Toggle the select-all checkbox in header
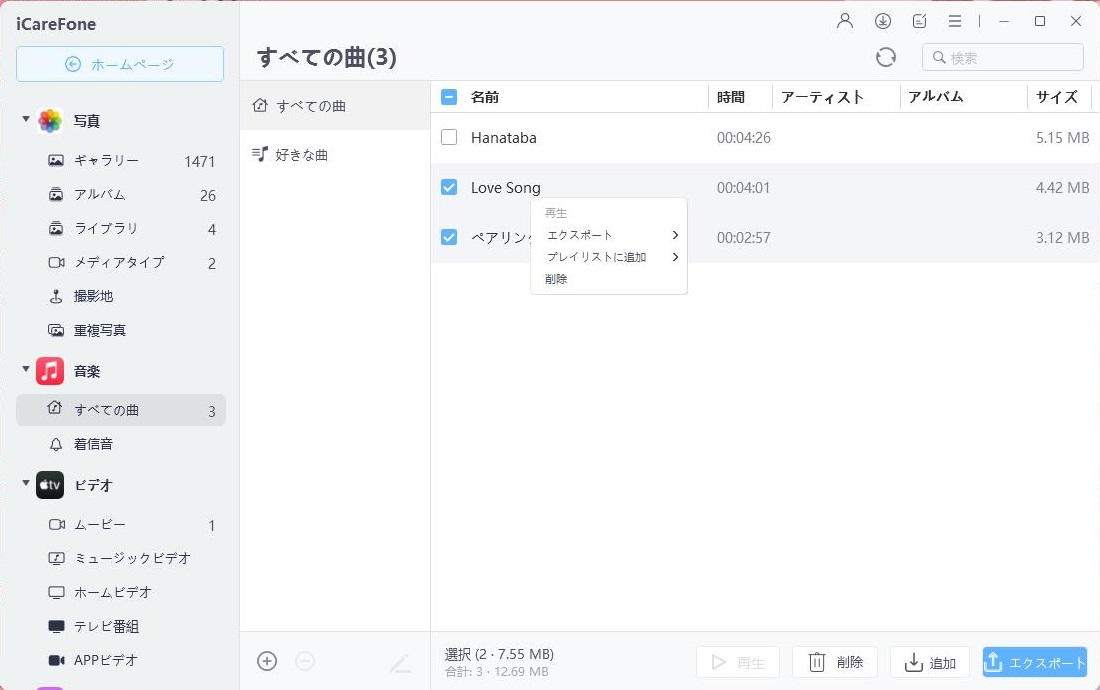The height and width of the screenshot is (690, 1100). pyautogui.click(x=449, y=97)
